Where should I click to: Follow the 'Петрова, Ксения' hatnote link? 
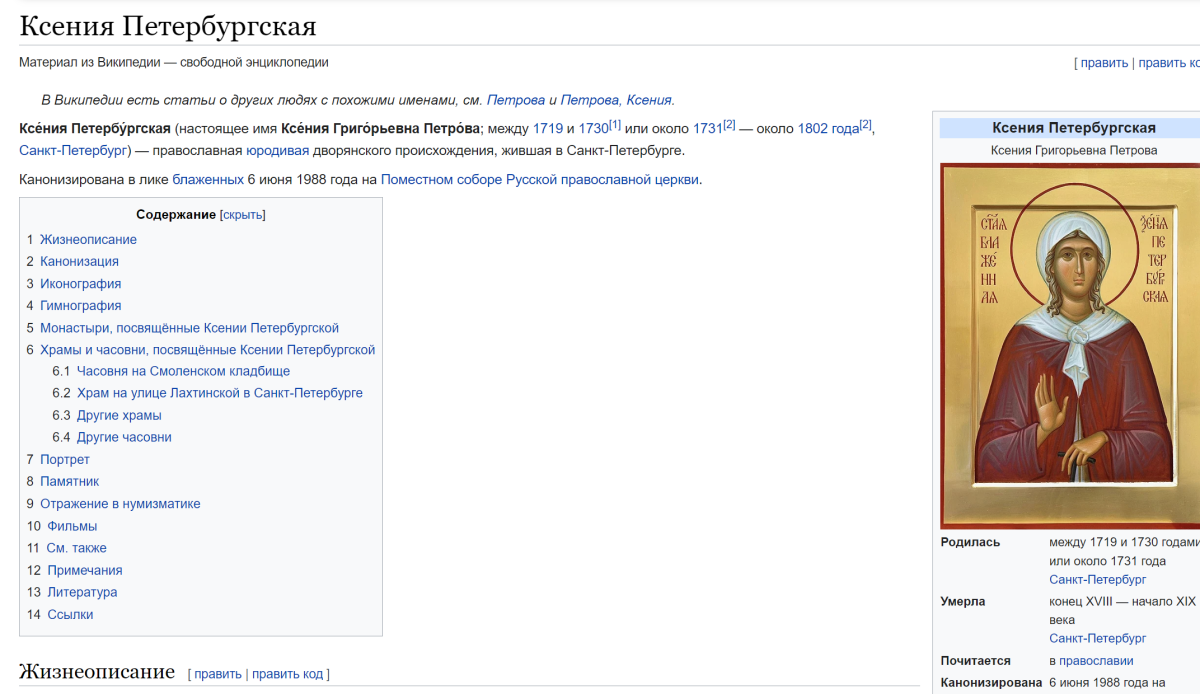click(616, 100)
